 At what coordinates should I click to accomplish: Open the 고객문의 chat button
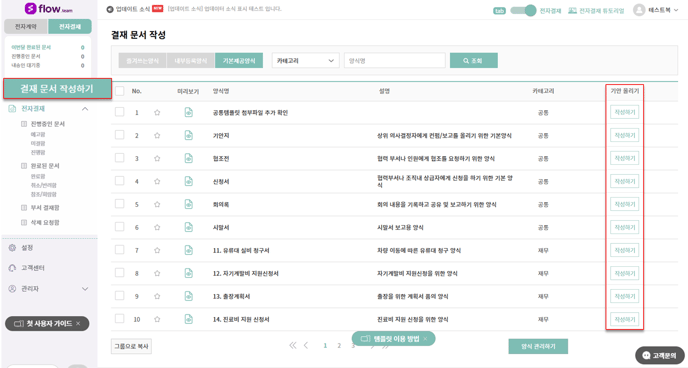pos(660,355)
